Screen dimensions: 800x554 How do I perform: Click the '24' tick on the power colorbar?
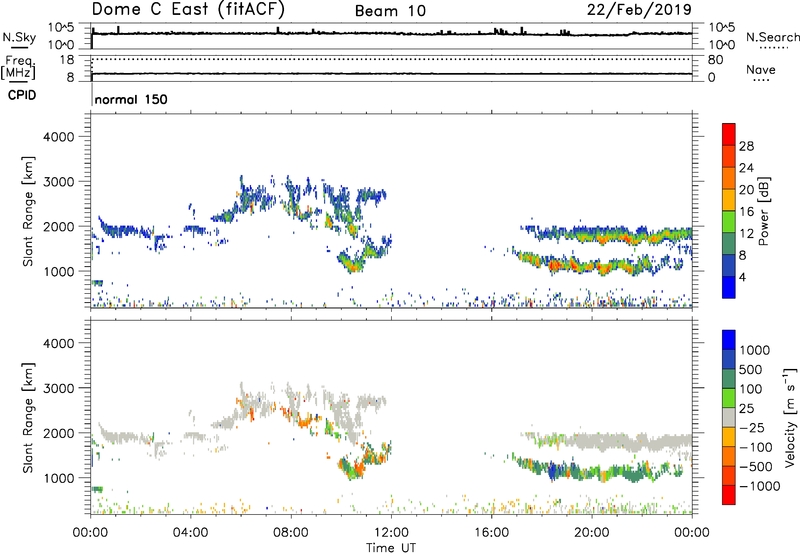[x=746, y=168]
